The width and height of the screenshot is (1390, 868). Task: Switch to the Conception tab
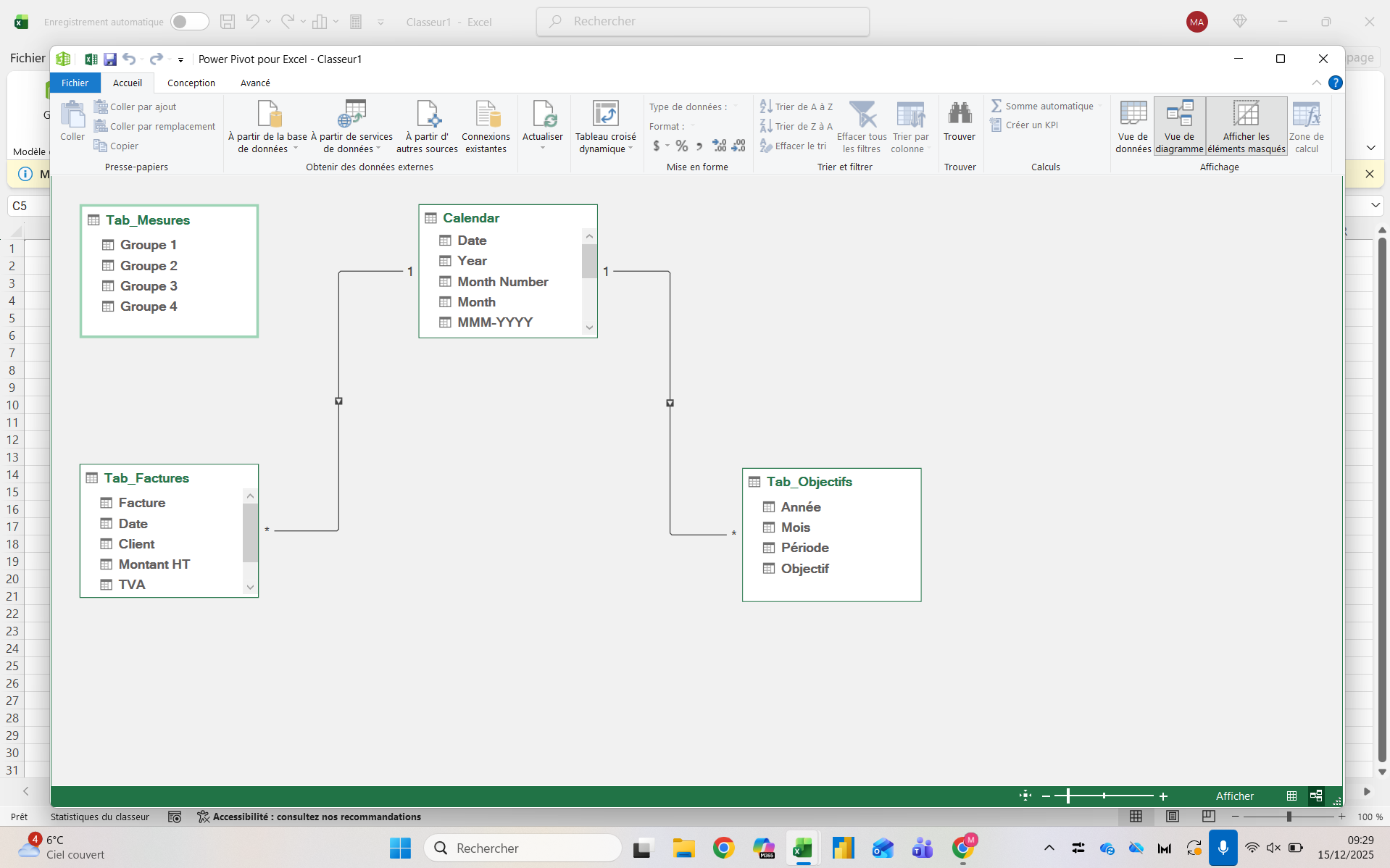191,83
